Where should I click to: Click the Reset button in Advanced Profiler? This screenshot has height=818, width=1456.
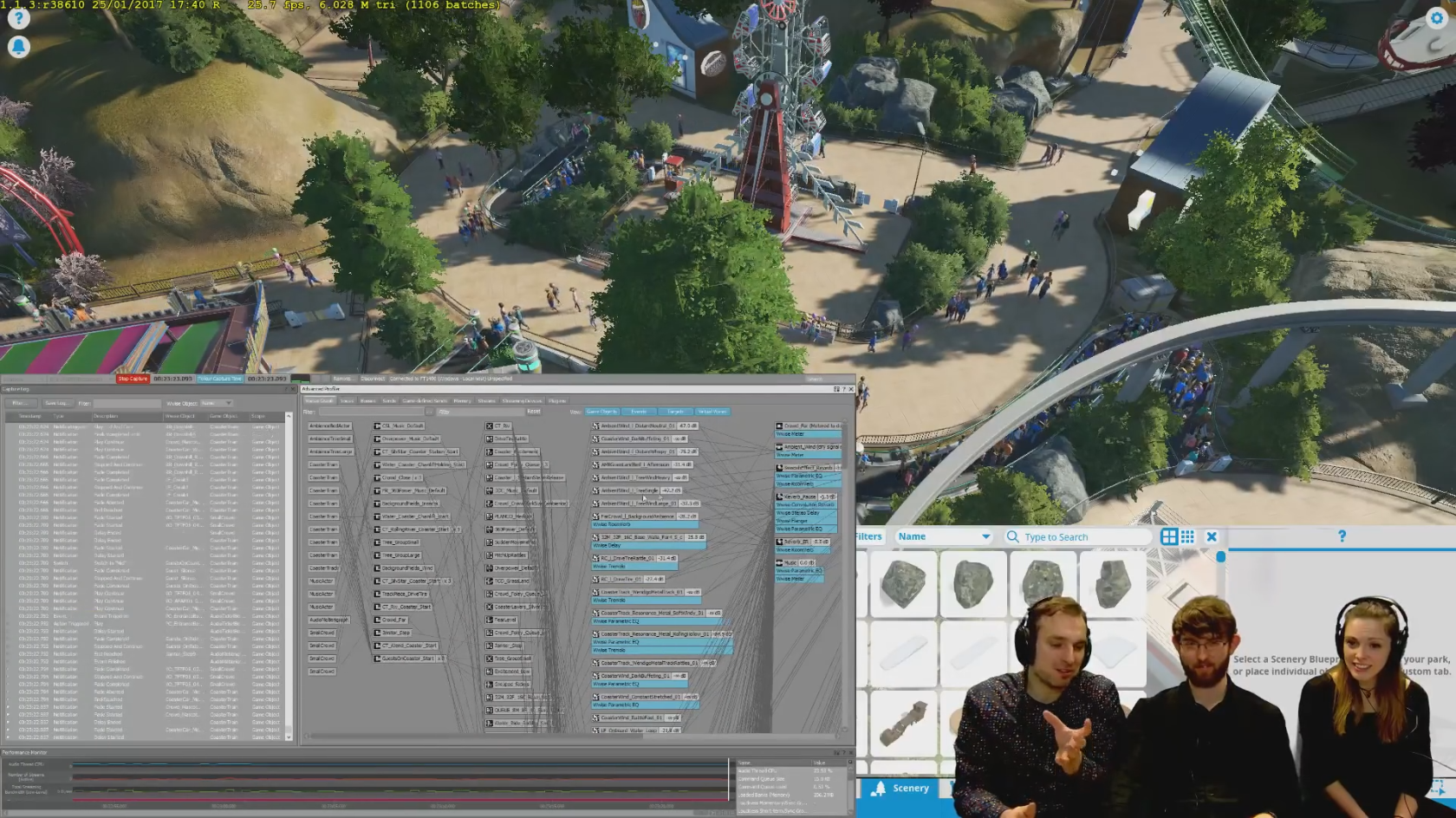[534, 412]
